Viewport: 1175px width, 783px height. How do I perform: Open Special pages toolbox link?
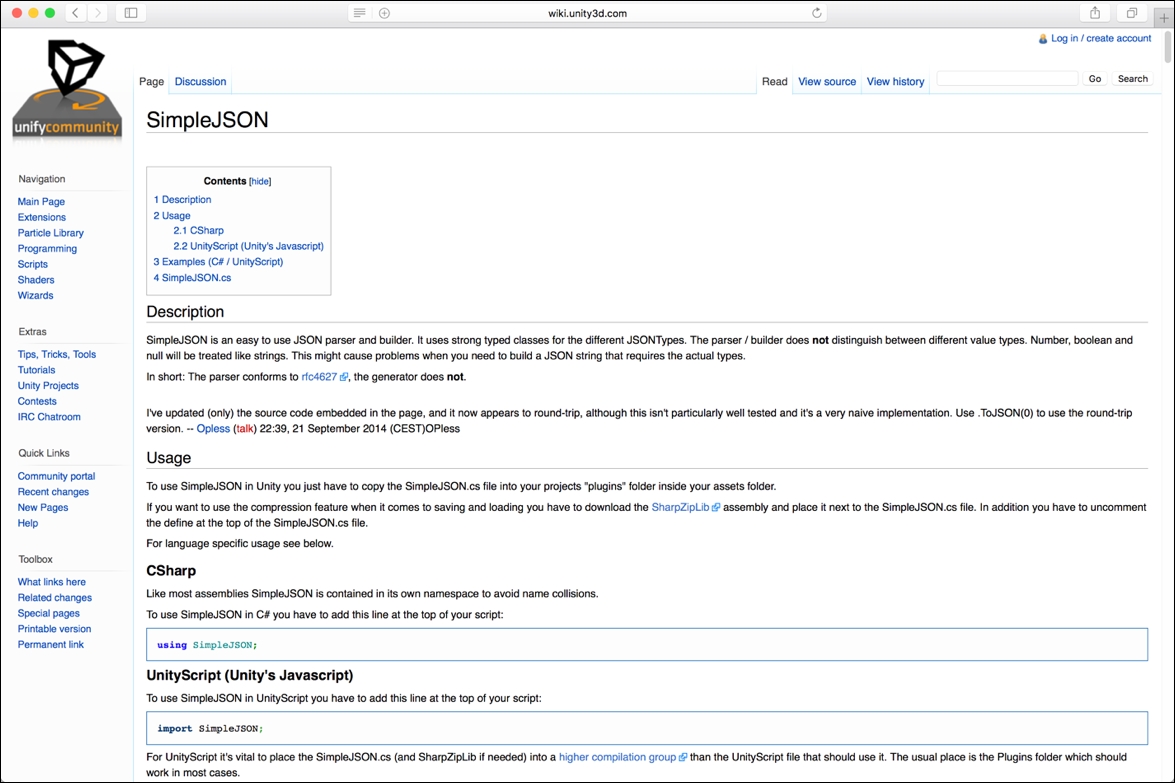(49, 614)
